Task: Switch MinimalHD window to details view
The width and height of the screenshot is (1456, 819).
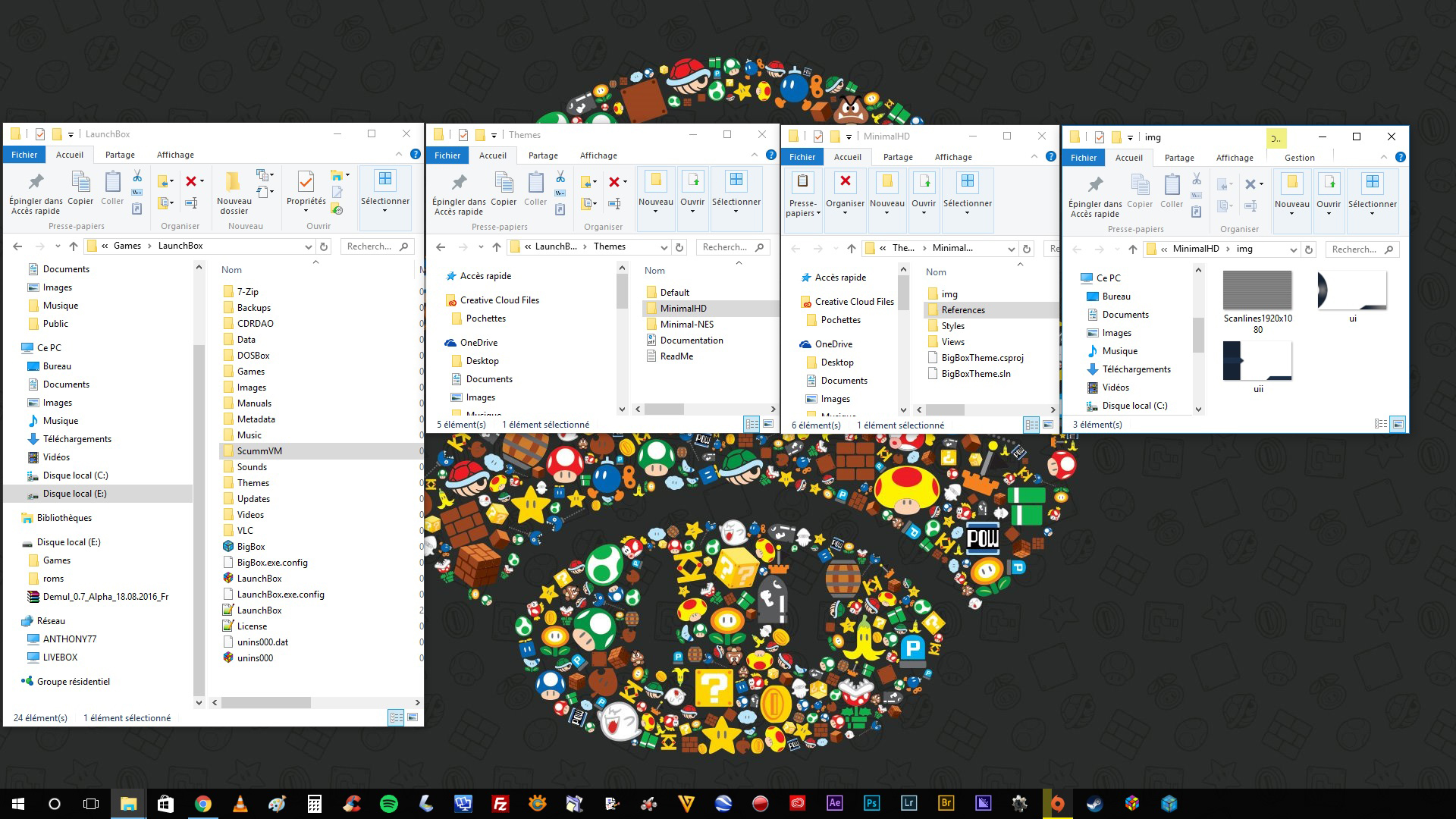Action: 1032,425
